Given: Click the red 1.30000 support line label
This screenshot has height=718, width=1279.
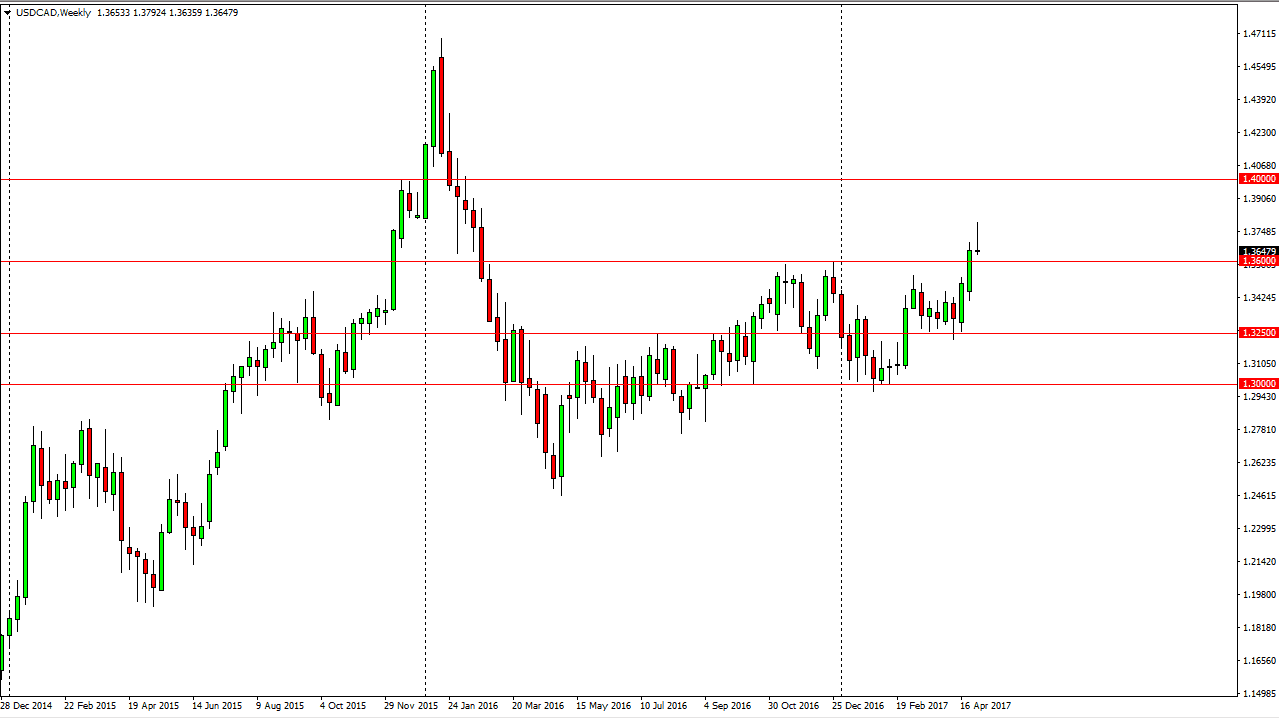Looking at the screenshot, I should (x=1259, y=383).
